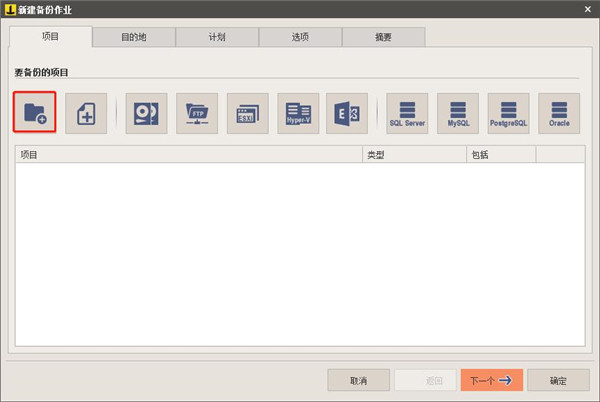Viewport: 600px width, 402px height.
Task: Add a MySQL database backup
Action: [458, 113]
